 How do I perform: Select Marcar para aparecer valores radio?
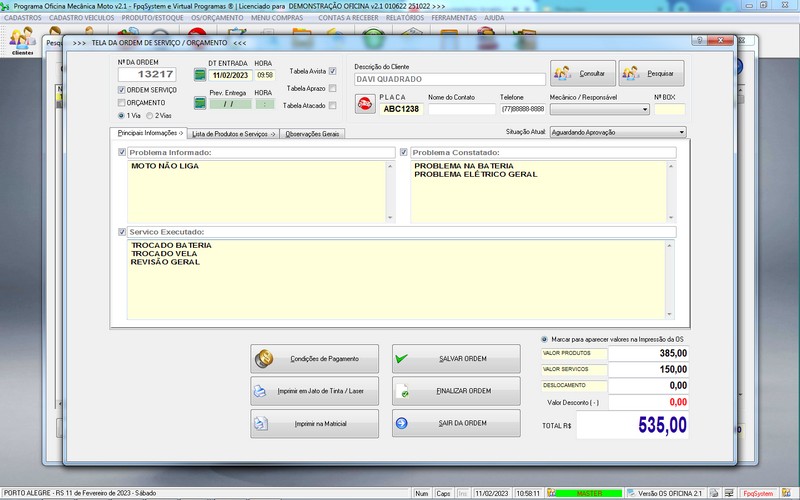pos(544,339)
